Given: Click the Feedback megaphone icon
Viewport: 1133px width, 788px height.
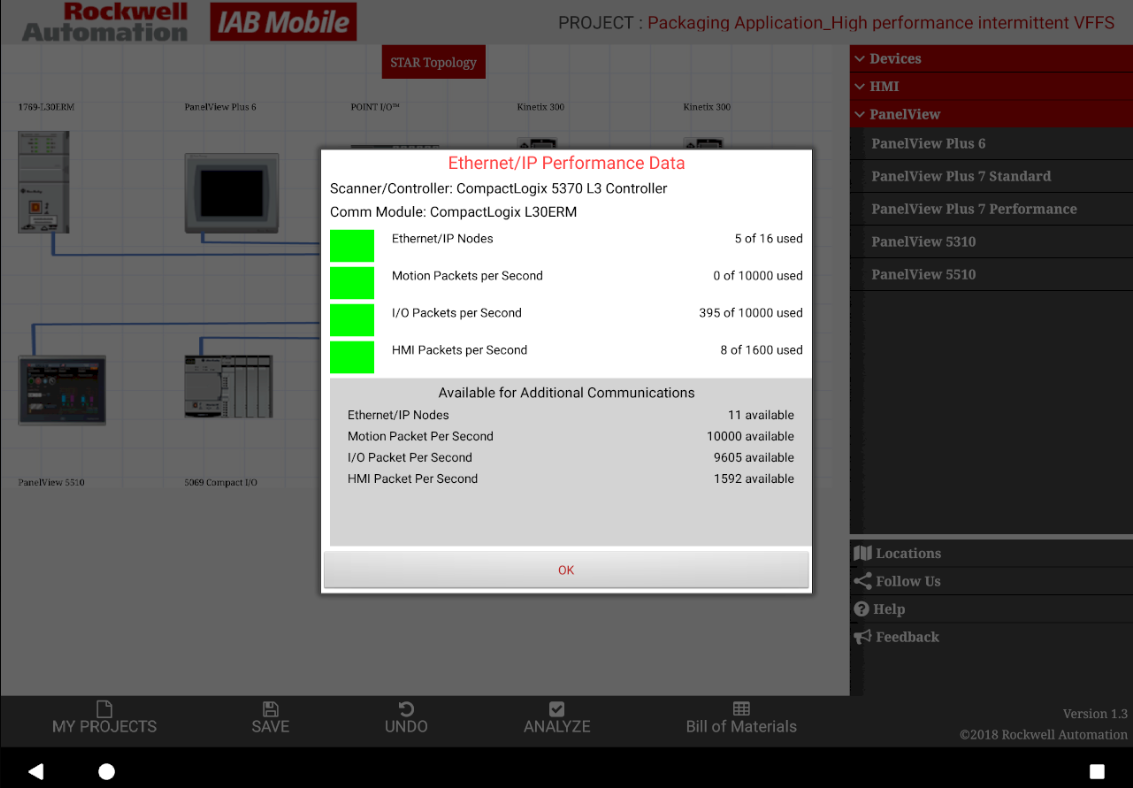Looking at the screenshot, I should (862, 637).
